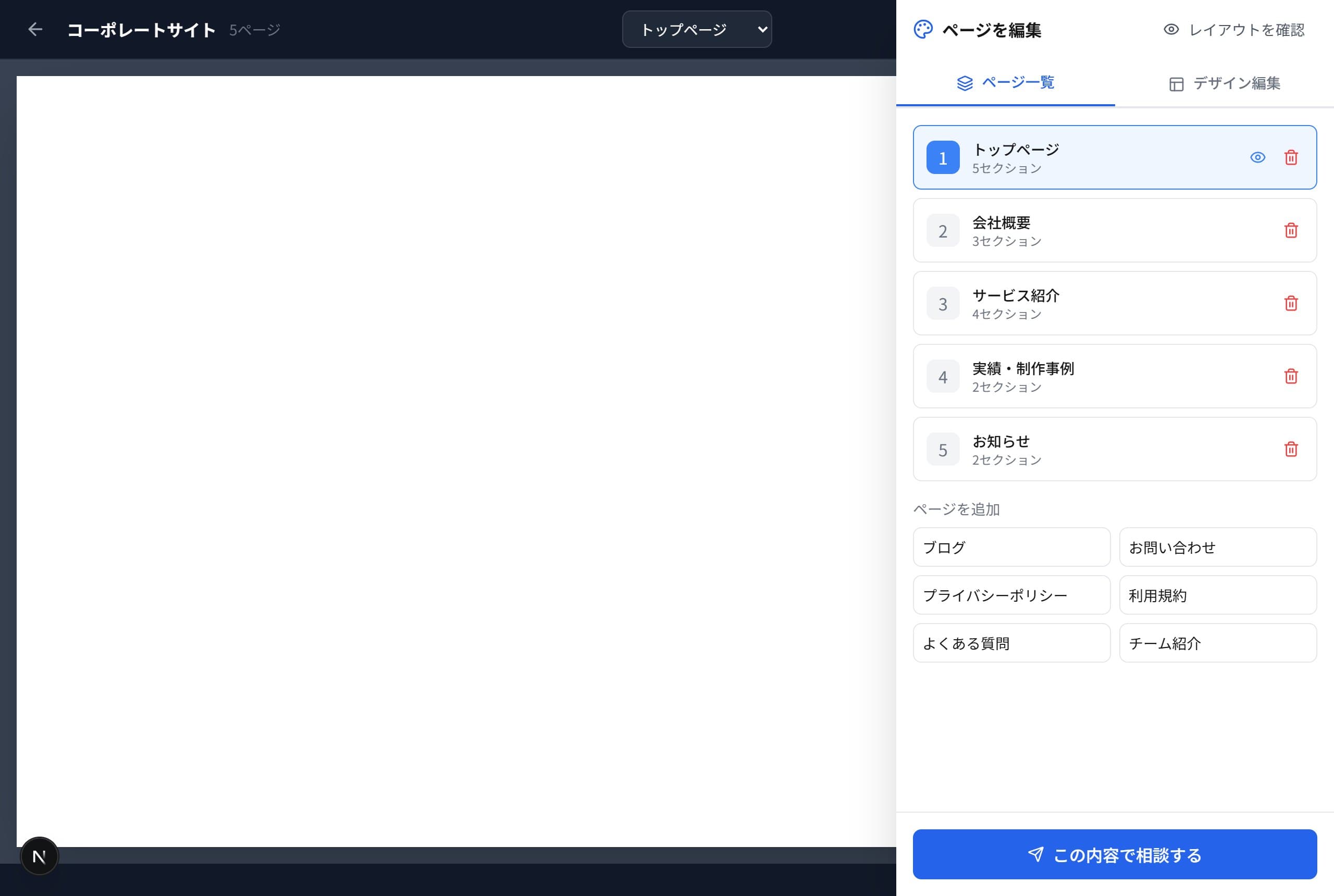This screenshot has width=1334, height=896.
Task: Switch to the デザイン編集 tab
Action: point(1224,83)
